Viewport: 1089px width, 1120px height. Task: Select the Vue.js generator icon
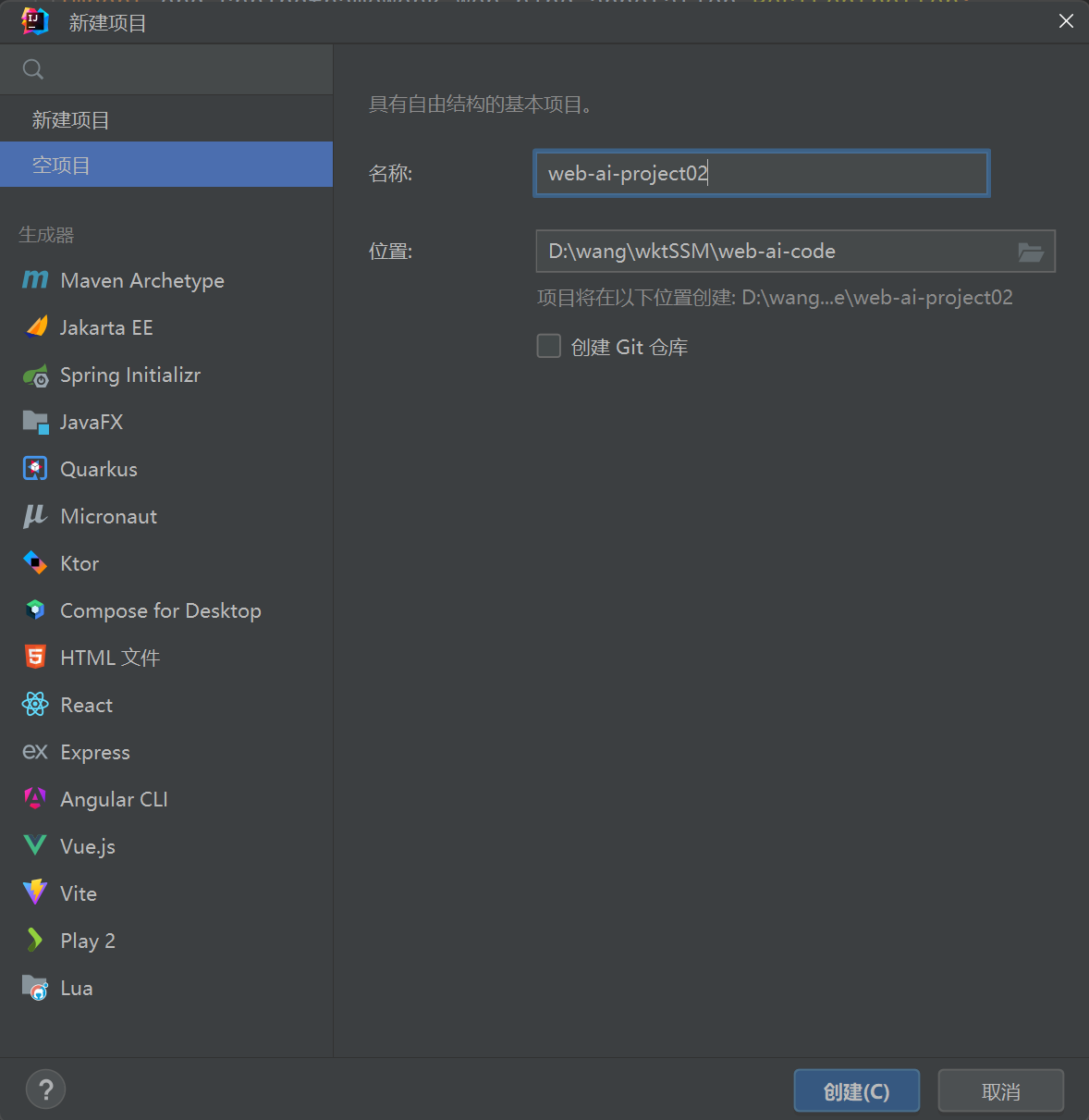[x=35, y=846]
